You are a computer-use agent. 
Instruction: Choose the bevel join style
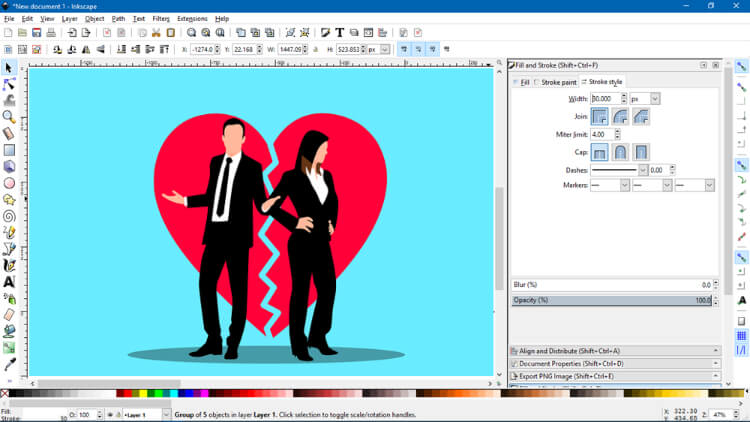click(x=641, y=117)
